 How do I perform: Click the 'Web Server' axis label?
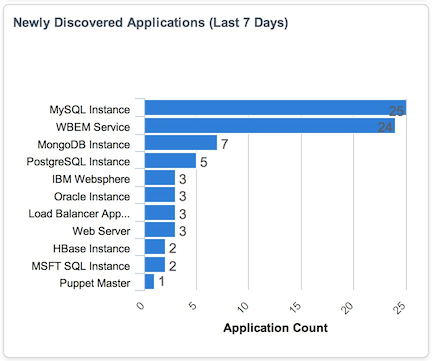[x=101, y=231]
